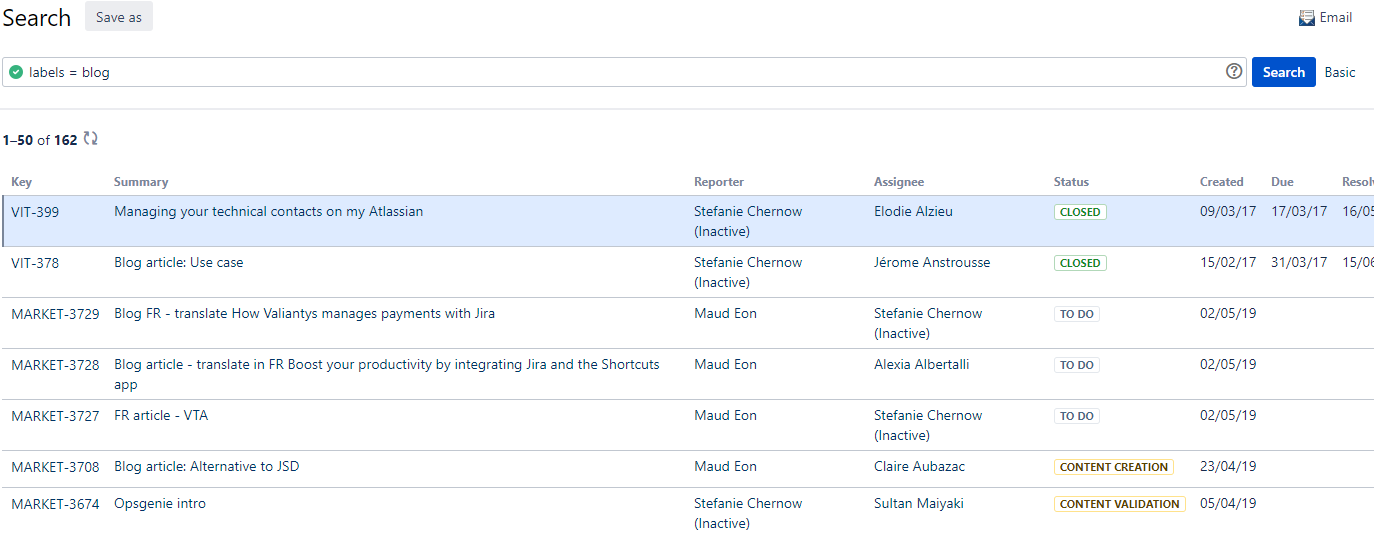Sort by the Summary column header

141,182
